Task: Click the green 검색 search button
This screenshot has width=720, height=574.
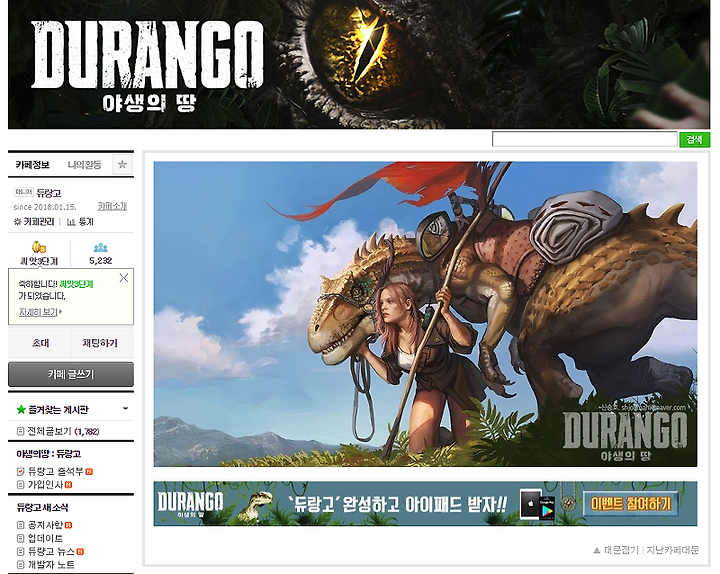Action: click(x=694, y=139)
